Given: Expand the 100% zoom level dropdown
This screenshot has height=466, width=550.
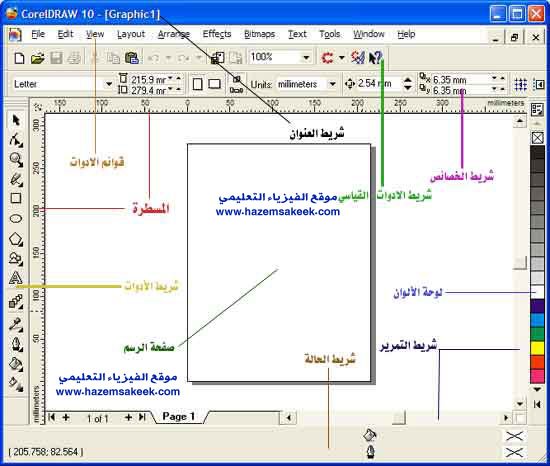Looking at the screenshot, I should pos(280,57).
